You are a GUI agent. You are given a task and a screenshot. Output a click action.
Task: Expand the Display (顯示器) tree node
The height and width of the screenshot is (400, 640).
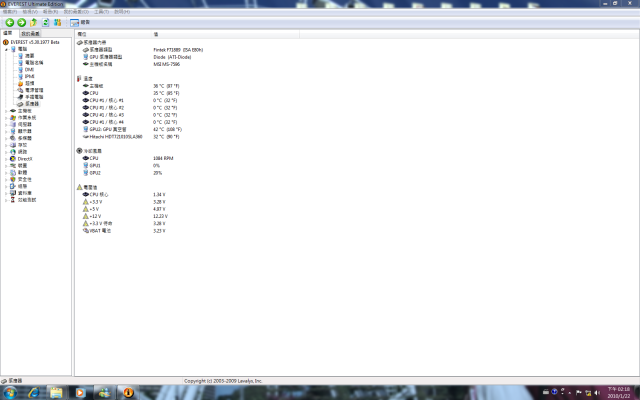(x=6, y=131)
